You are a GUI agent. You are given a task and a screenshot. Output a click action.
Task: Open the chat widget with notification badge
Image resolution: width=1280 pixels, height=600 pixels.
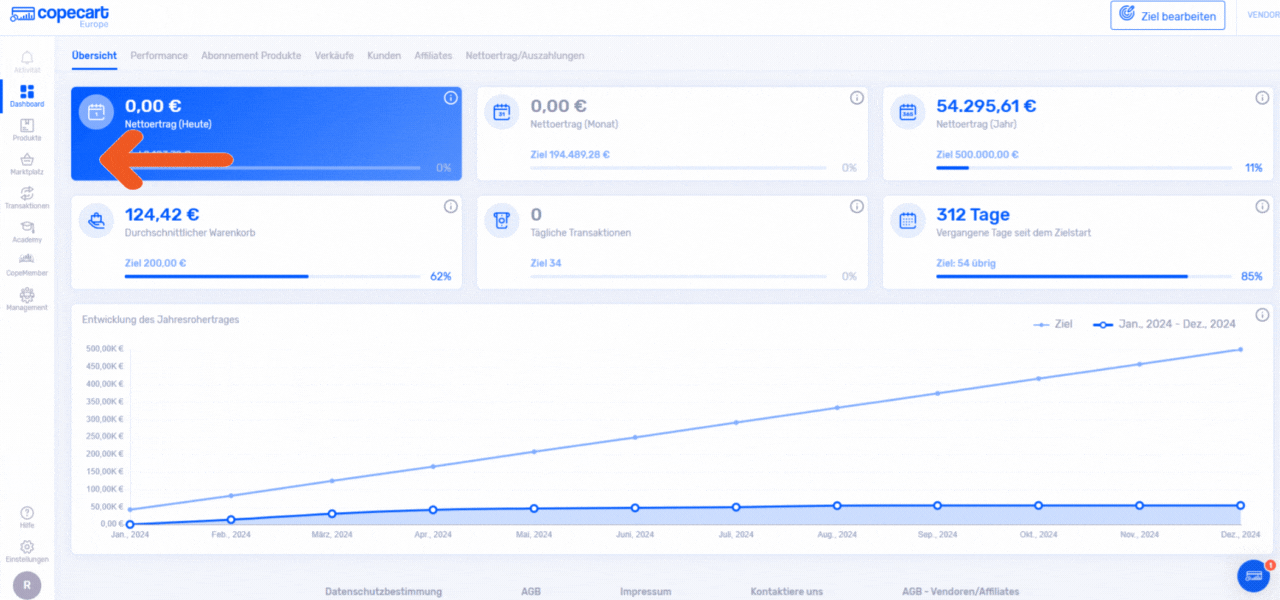click(1253, 575)
